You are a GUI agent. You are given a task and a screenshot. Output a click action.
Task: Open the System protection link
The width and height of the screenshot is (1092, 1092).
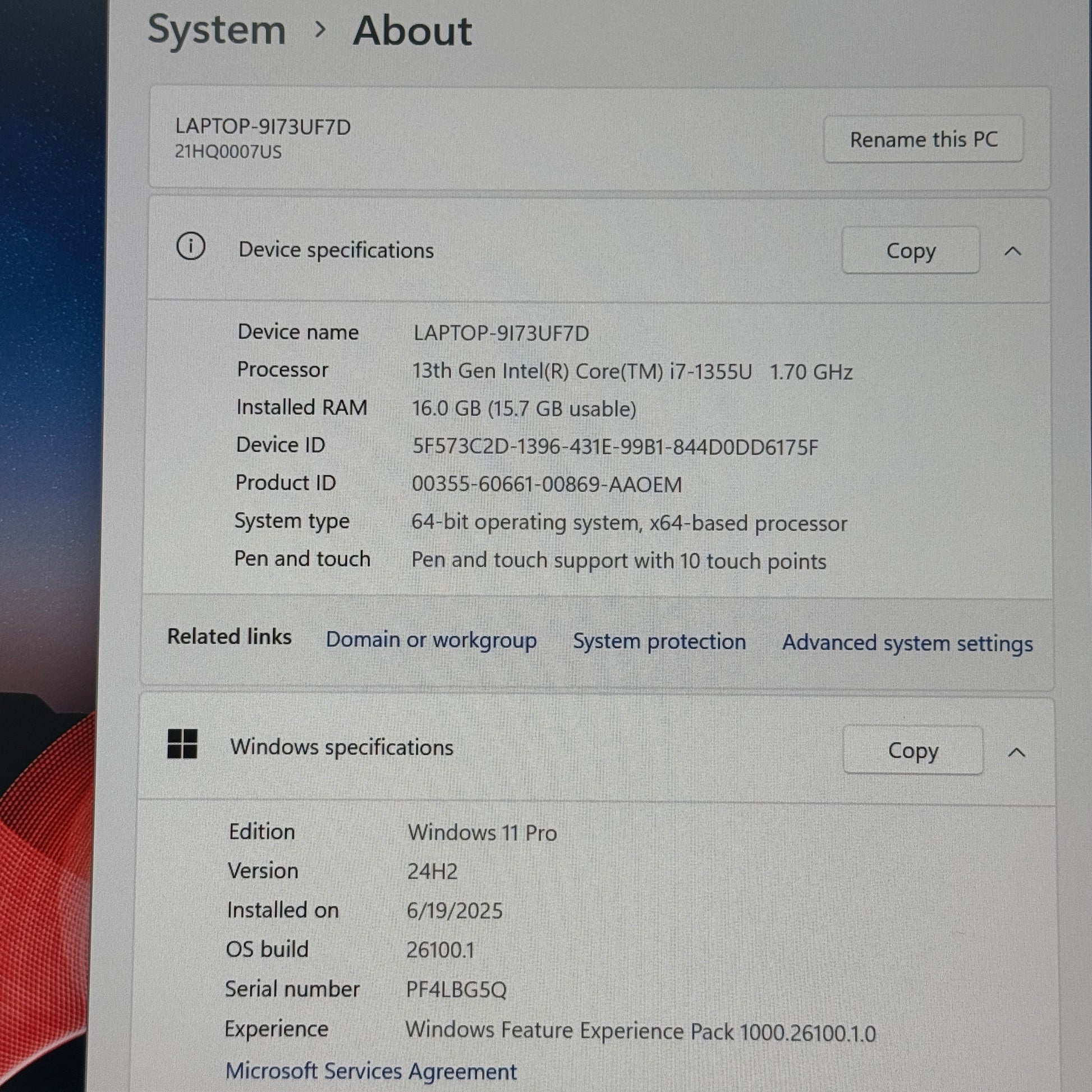point(659,641)
